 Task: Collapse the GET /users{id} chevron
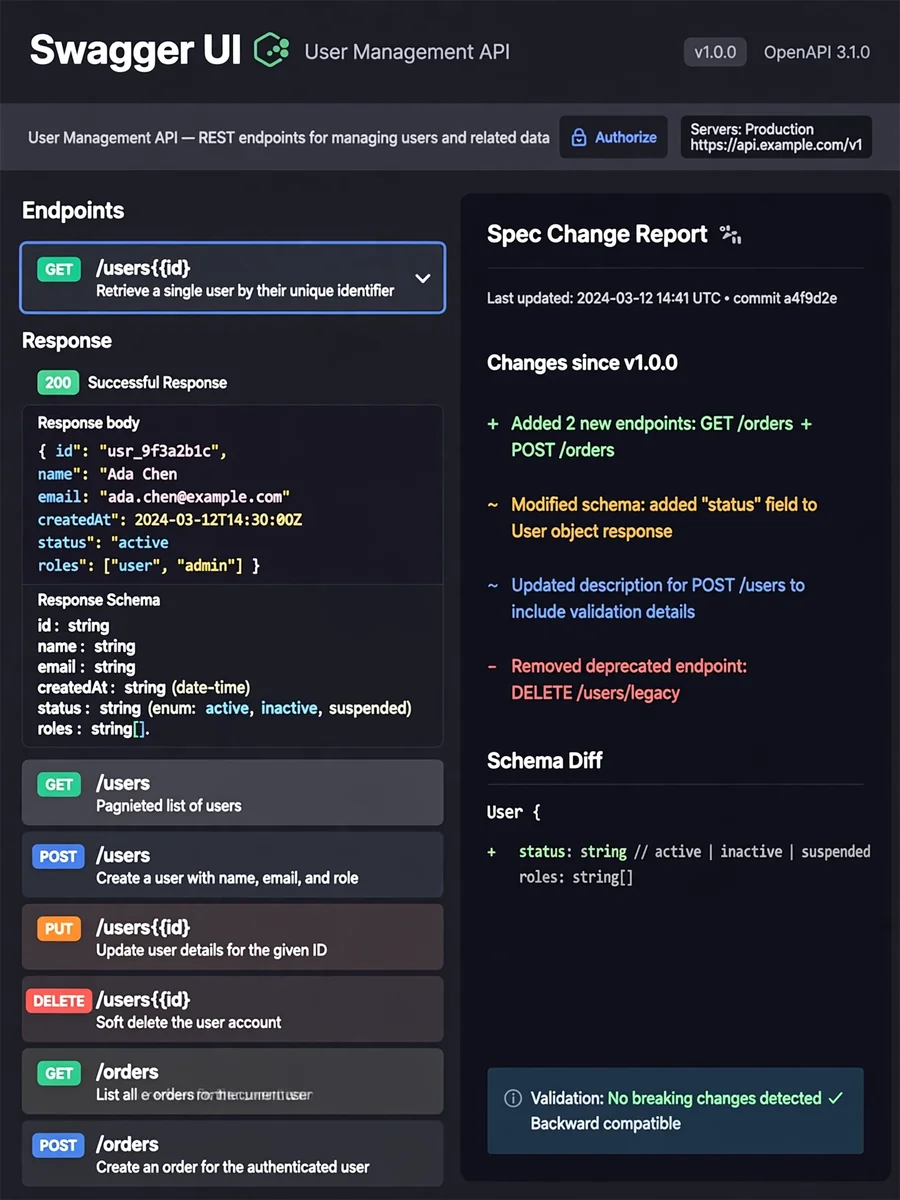[423, 278]
